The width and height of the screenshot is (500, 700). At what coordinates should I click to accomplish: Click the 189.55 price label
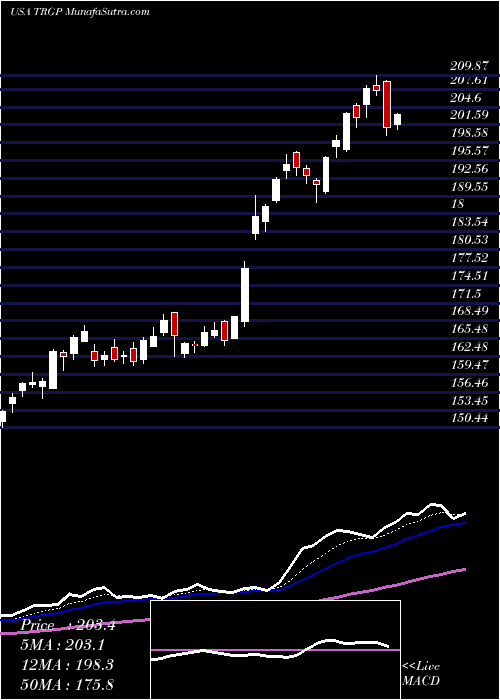coord(470,187)
